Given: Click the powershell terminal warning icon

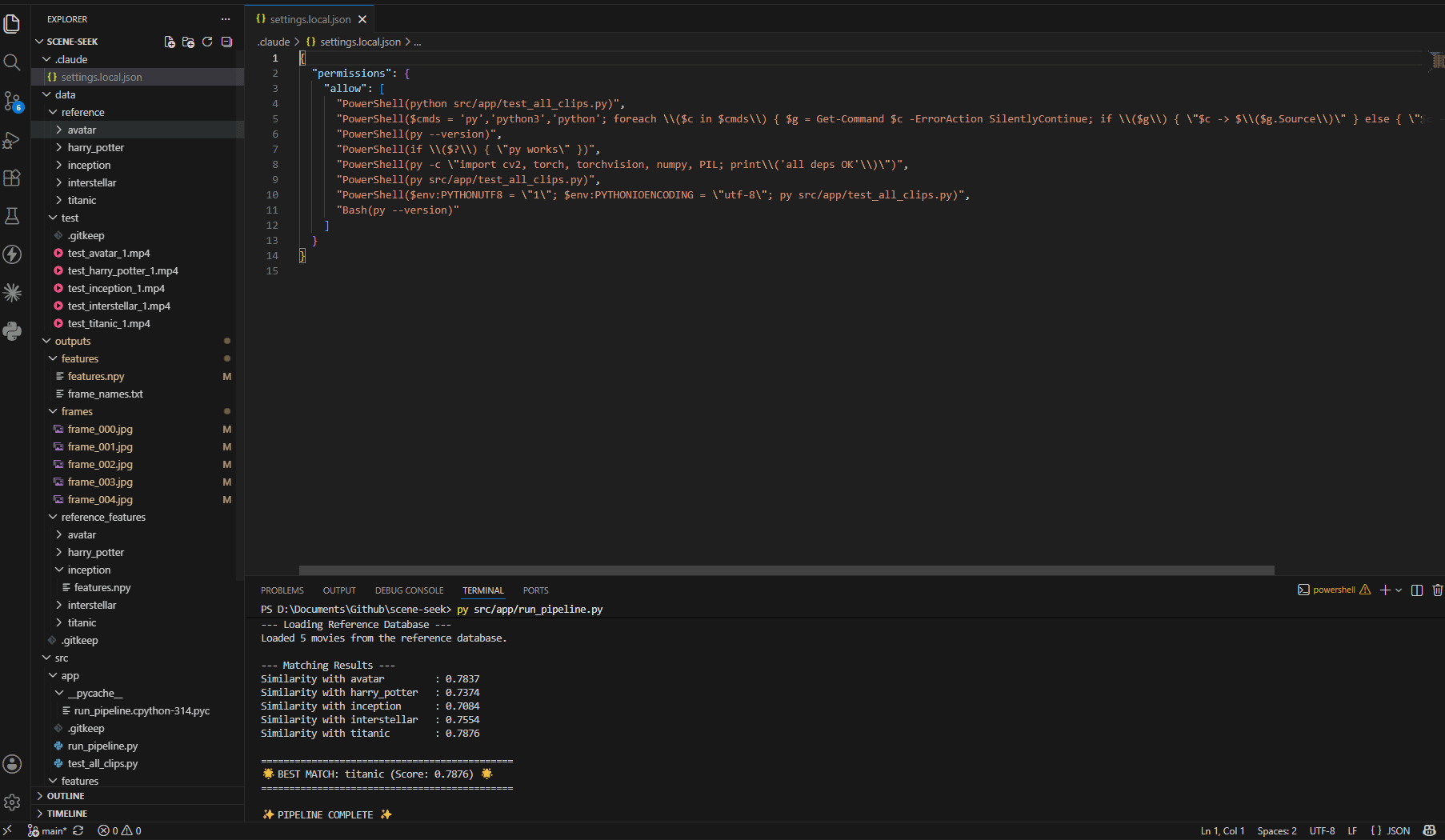Looking at the screenshot, I should click(x=1365, y=590).
